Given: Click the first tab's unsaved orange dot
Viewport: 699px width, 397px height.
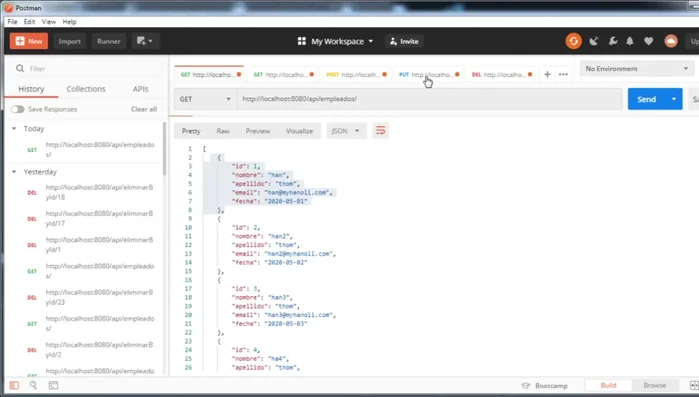Looking at the screenshot, I should coord(239,74).
